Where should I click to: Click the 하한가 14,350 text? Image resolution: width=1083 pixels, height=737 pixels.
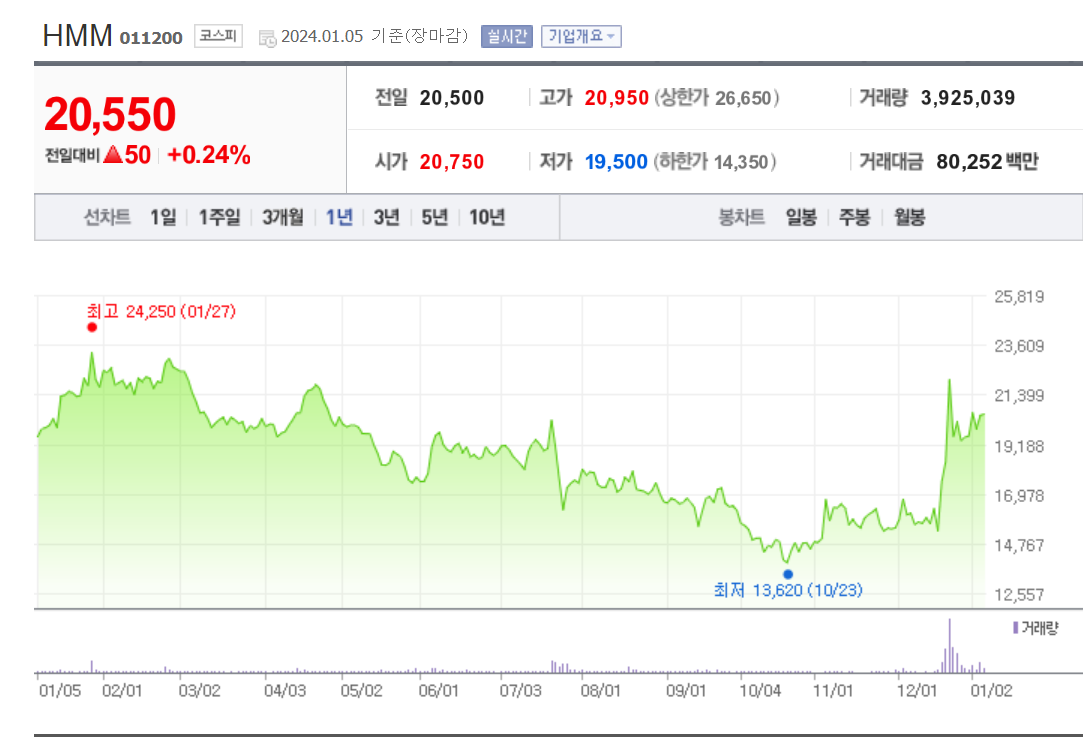(715, 162)
